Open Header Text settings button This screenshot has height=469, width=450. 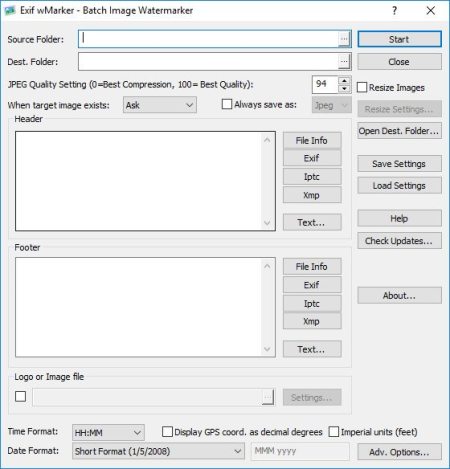tap(312, 222)
